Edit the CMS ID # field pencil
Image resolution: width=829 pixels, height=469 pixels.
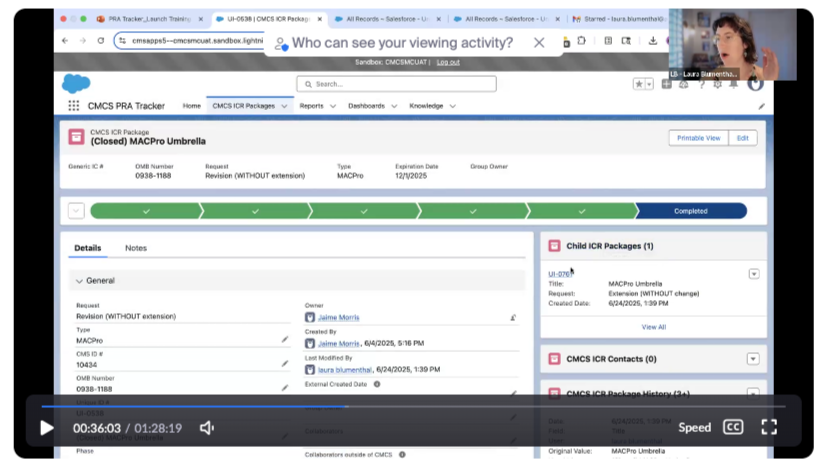pos(285,364)
